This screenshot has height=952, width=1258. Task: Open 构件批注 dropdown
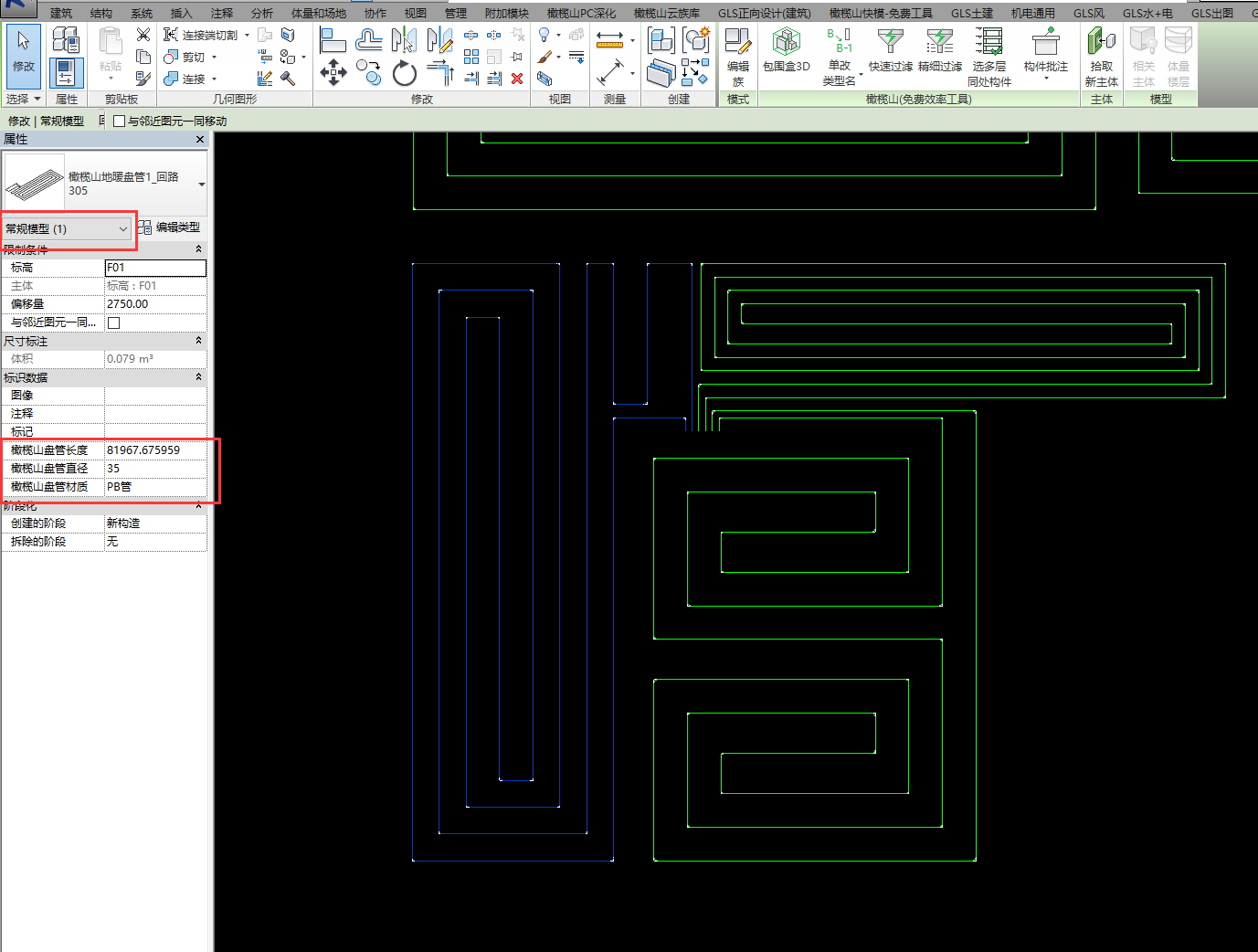(x=1046, y=79)
